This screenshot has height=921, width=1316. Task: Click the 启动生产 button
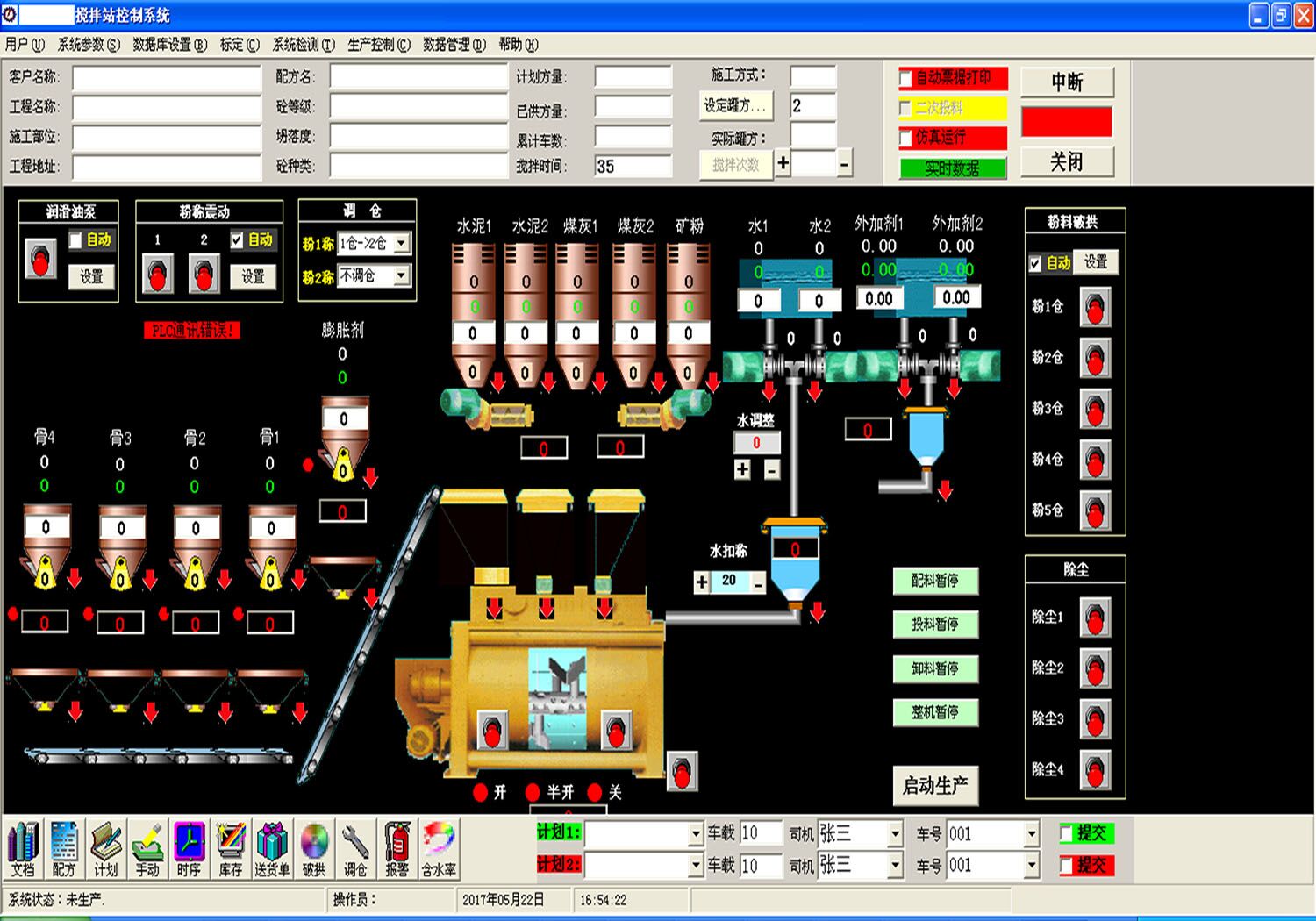tap(935, 786)
